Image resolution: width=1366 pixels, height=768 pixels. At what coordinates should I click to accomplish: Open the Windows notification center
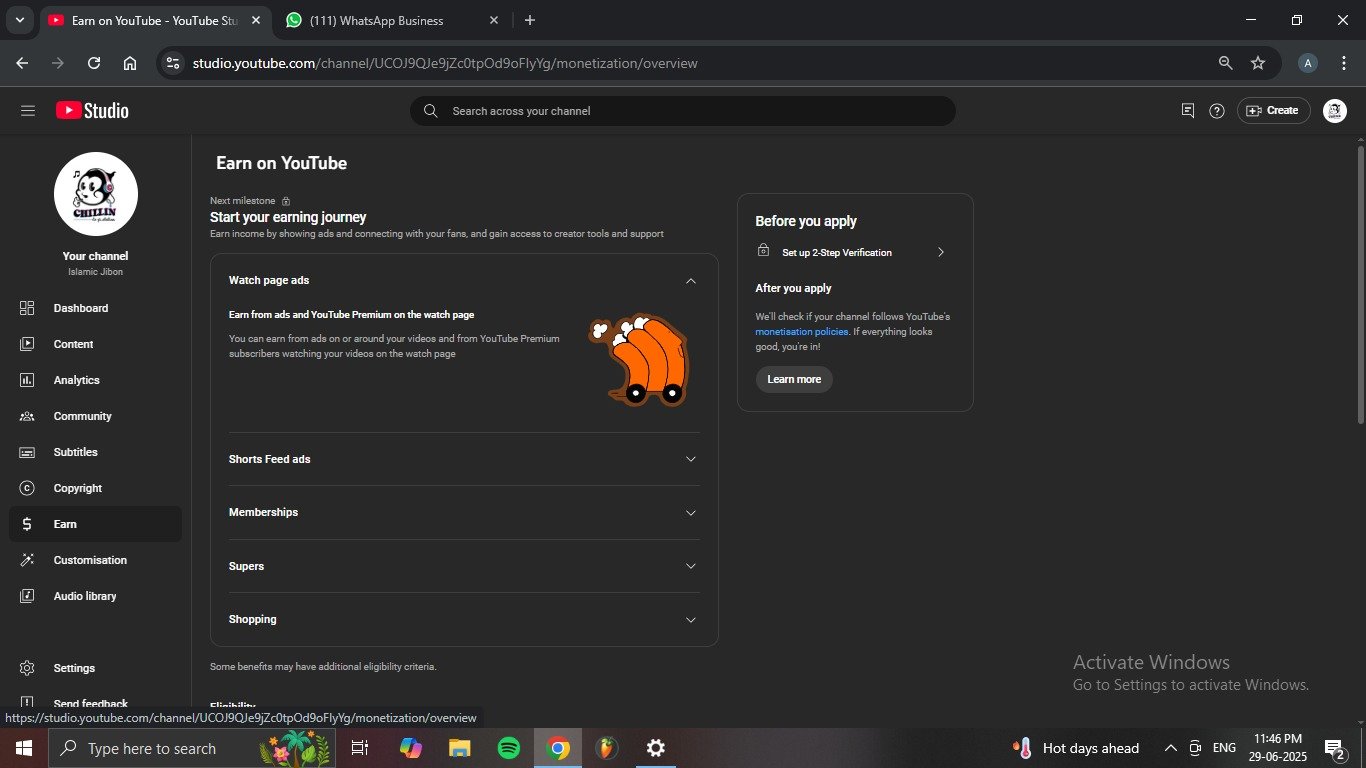coord(1334,748)
